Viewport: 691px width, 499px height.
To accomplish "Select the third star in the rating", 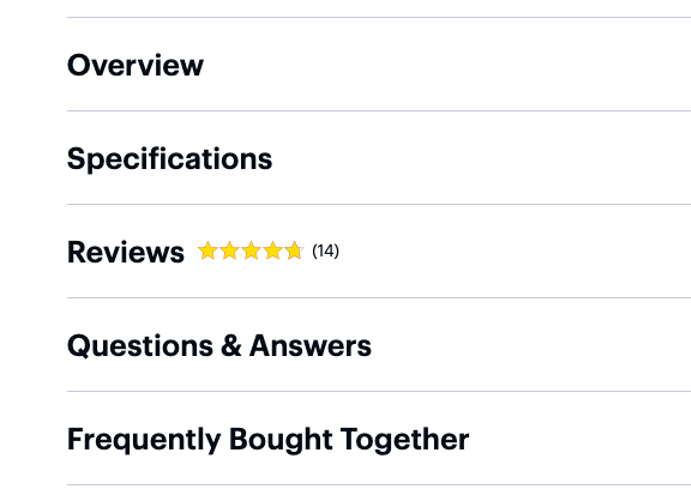I will (250, 251).
